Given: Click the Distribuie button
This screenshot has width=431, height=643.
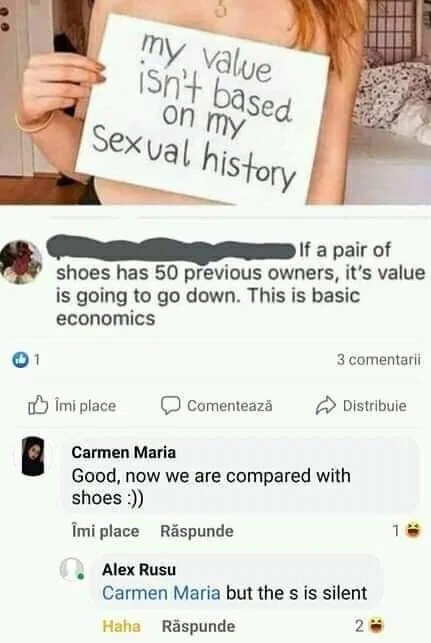Looking at the screenshot, I should [x=361, y=406].
